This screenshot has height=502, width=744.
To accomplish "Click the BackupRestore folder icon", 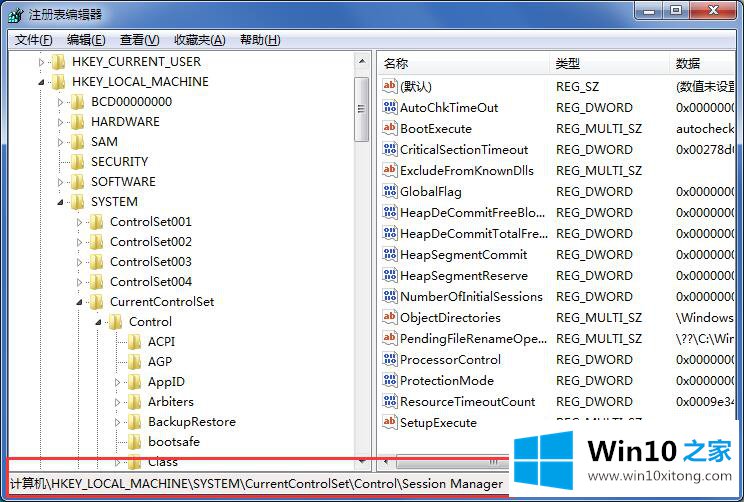I will 135,421.
